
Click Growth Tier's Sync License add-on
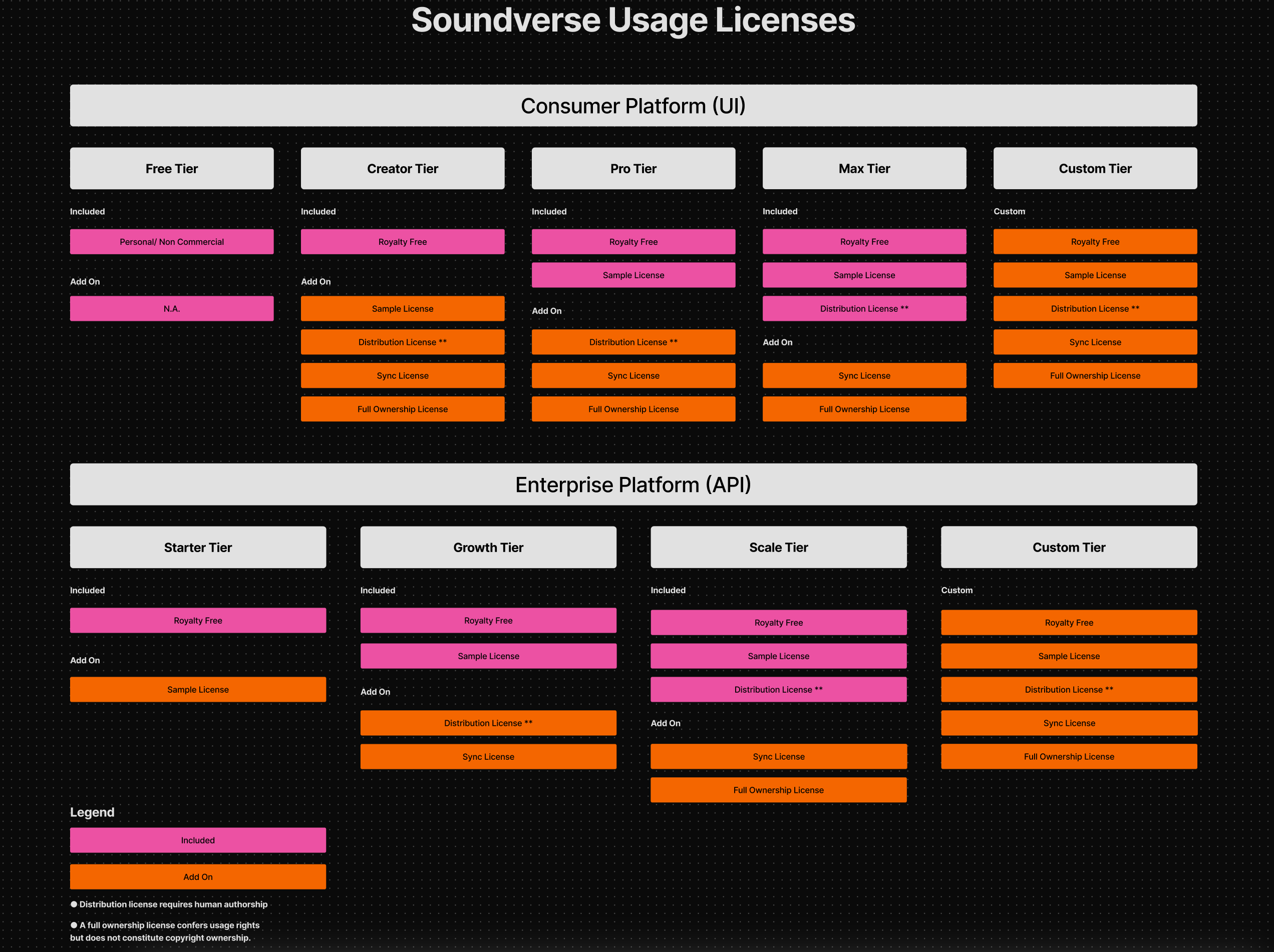point(488,756)
